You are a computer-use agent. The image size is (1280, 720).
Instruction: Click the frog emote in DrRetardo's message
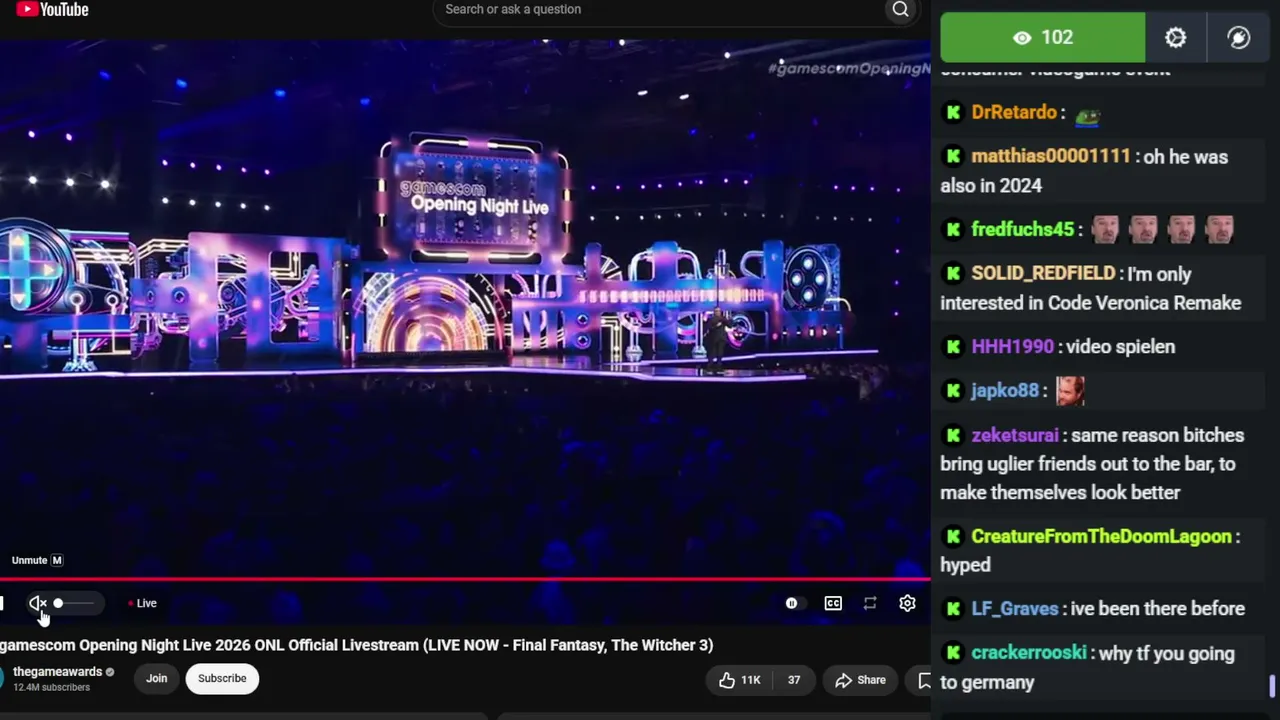[1087, 116]
